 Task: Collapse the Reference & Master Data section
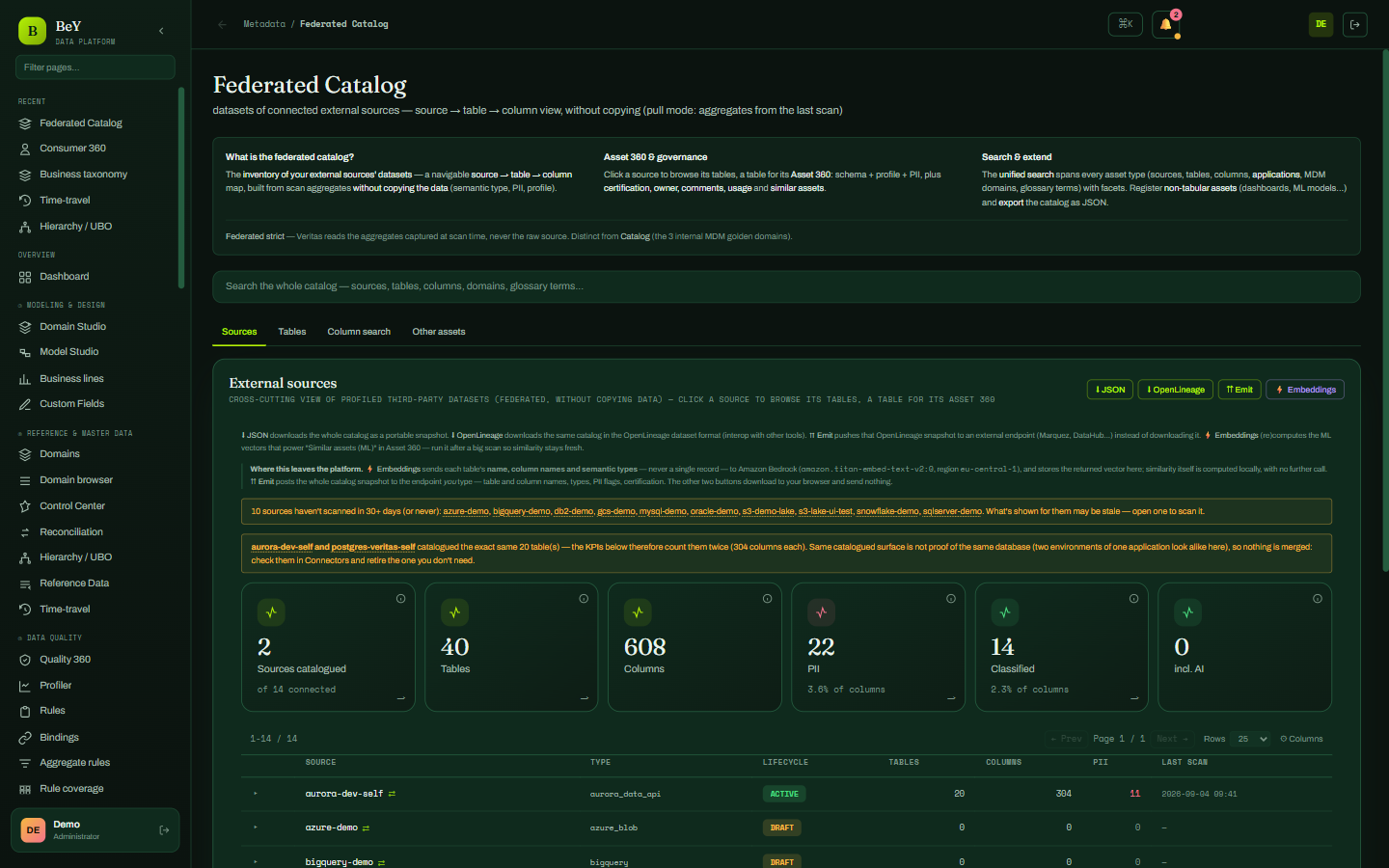tap(75, 433)
